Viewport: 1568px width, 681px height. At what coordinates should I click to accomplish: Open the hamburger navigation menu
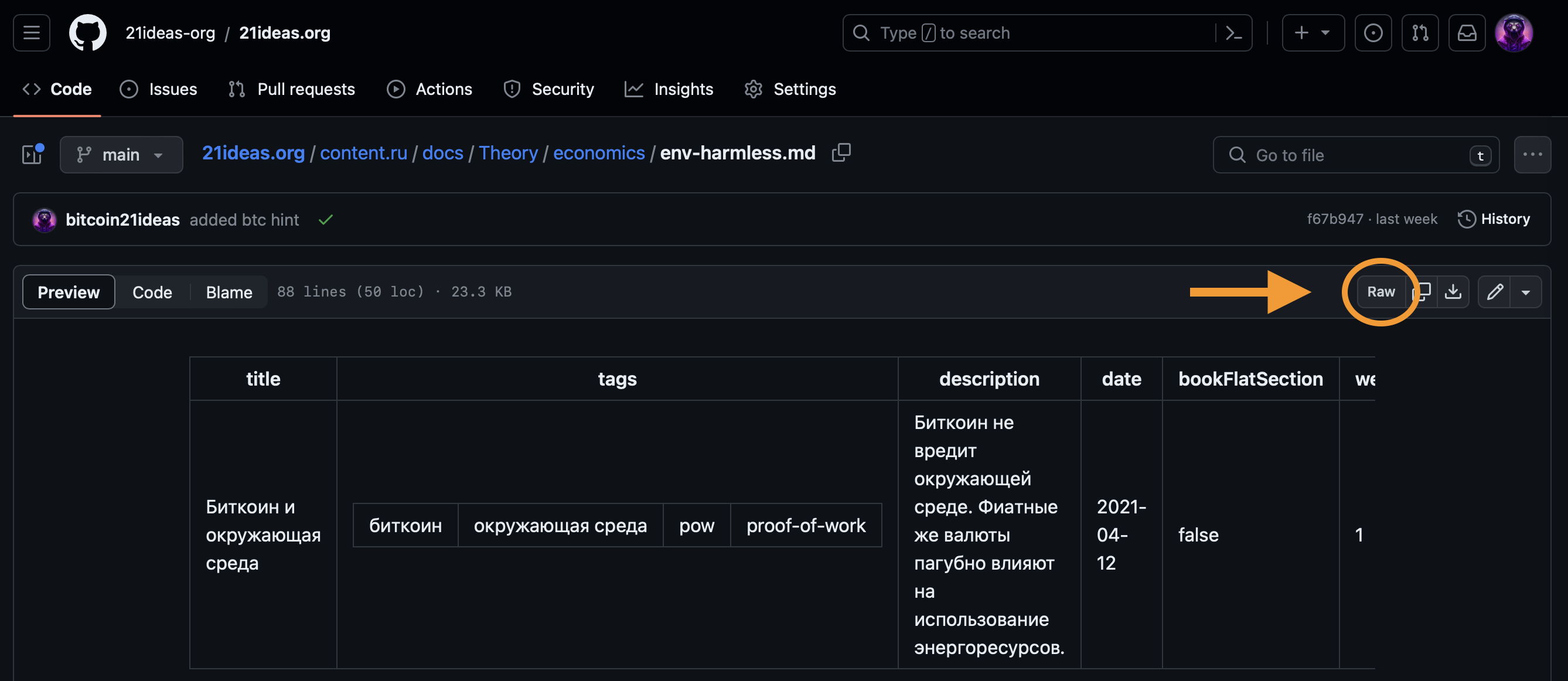[32, 33]
